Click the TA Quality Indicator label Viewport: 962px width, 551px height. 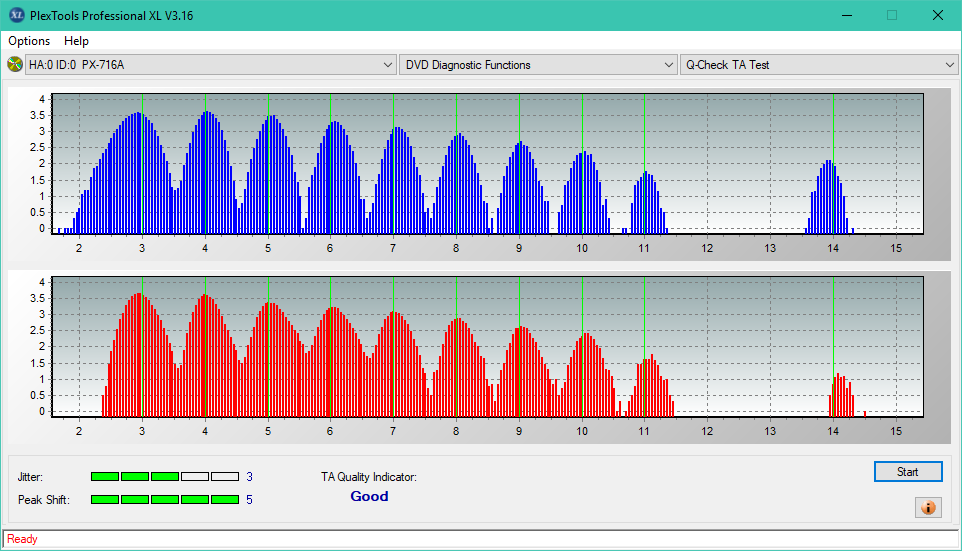(369, 477)
